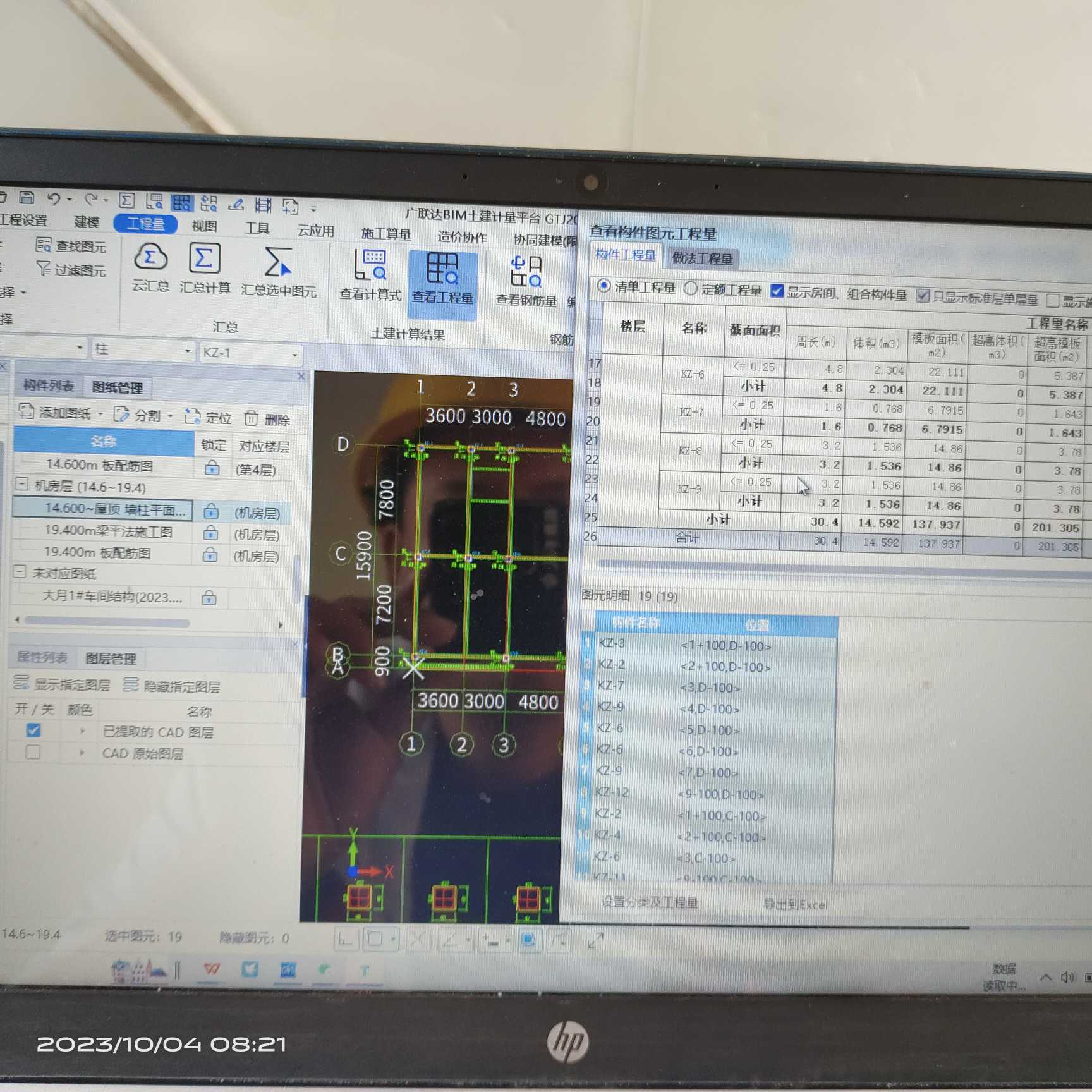The width and height of the screenshot is (1092, 1092).
Task: Click the volume icon in system tray
Action: (x=1067, y=978)
